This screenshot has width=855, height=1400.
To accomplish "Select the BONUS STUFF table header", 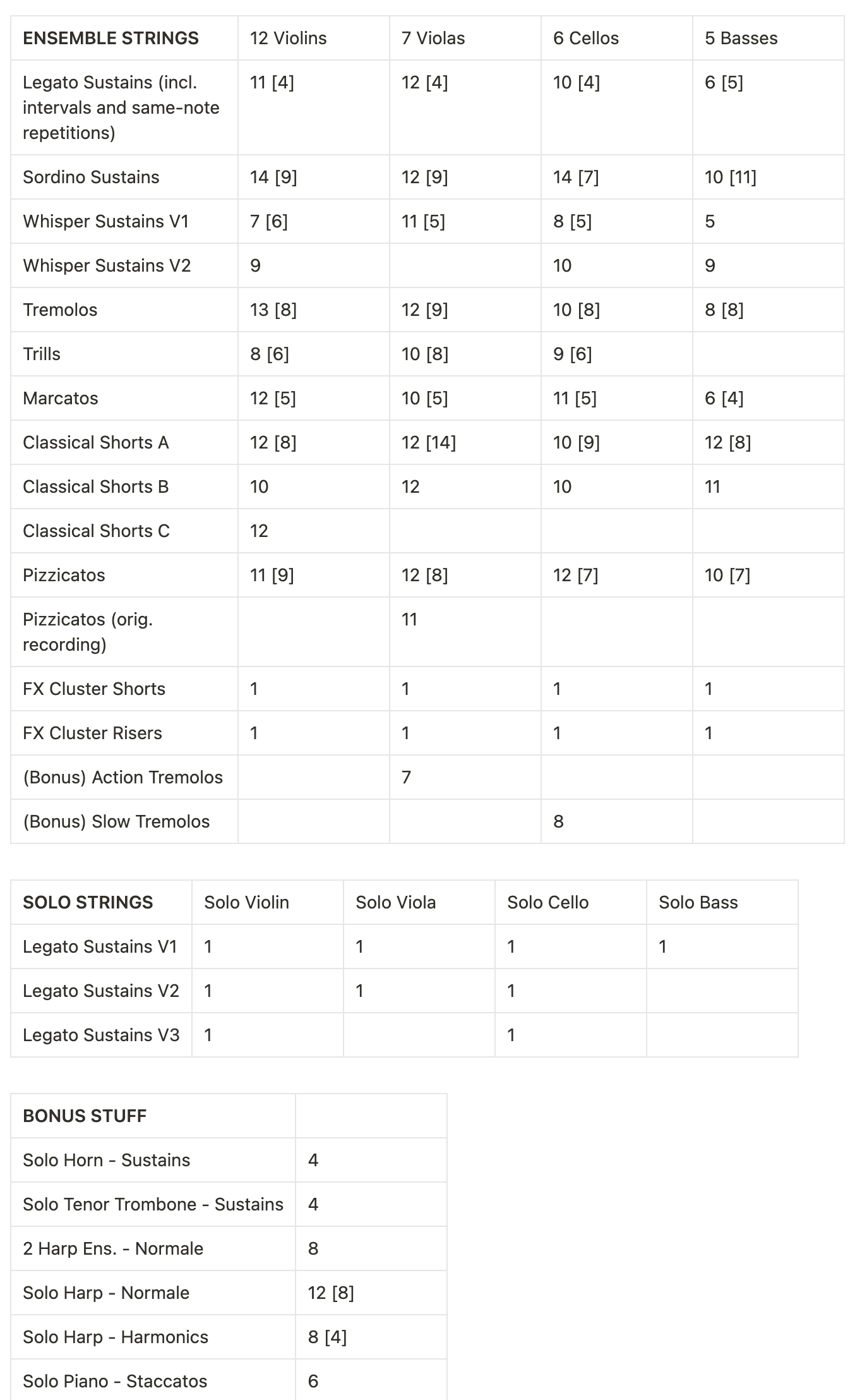I will point(85,1116).
